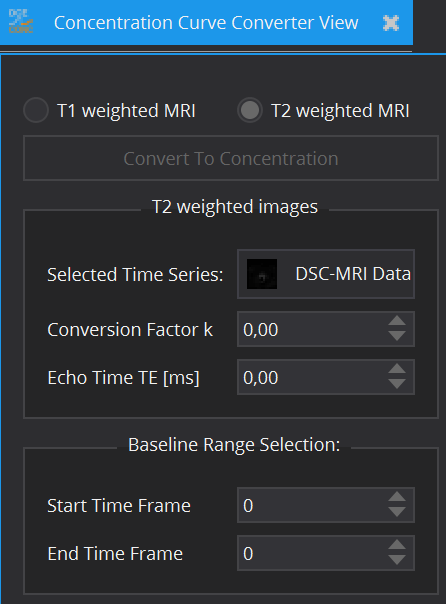The height and width of the screenshot is (604, 446).
Task: Activate the Concentration Curve Converter View tab title
Action: 206,23
